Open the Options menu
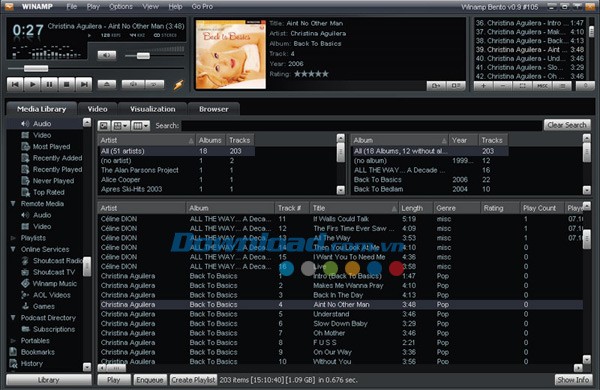This screenshot has height=390, width=600. pyautogui.click(x=121, y=7)
